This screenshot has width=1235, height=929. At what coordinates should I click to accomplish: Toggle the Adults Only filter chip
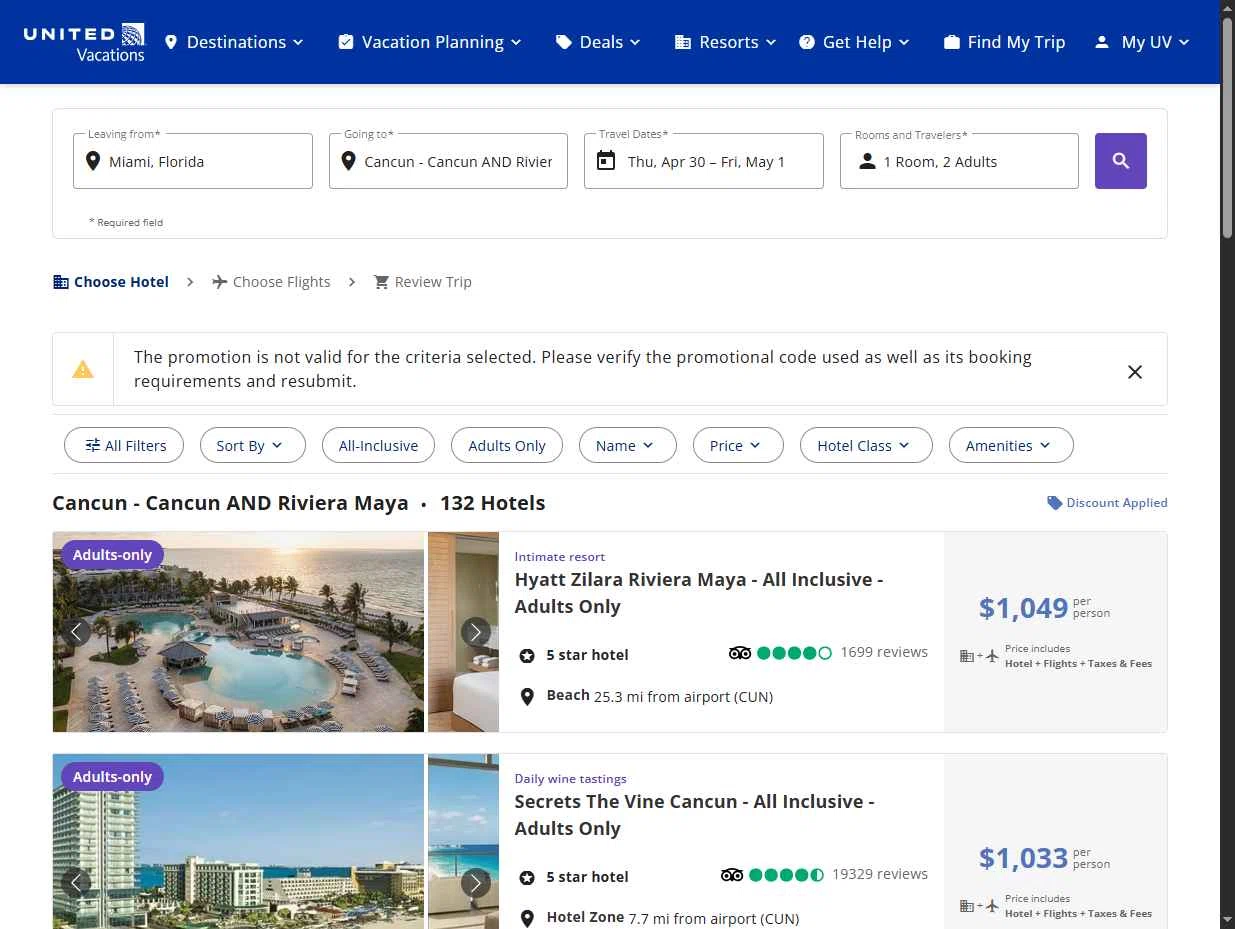pos(507,446)
